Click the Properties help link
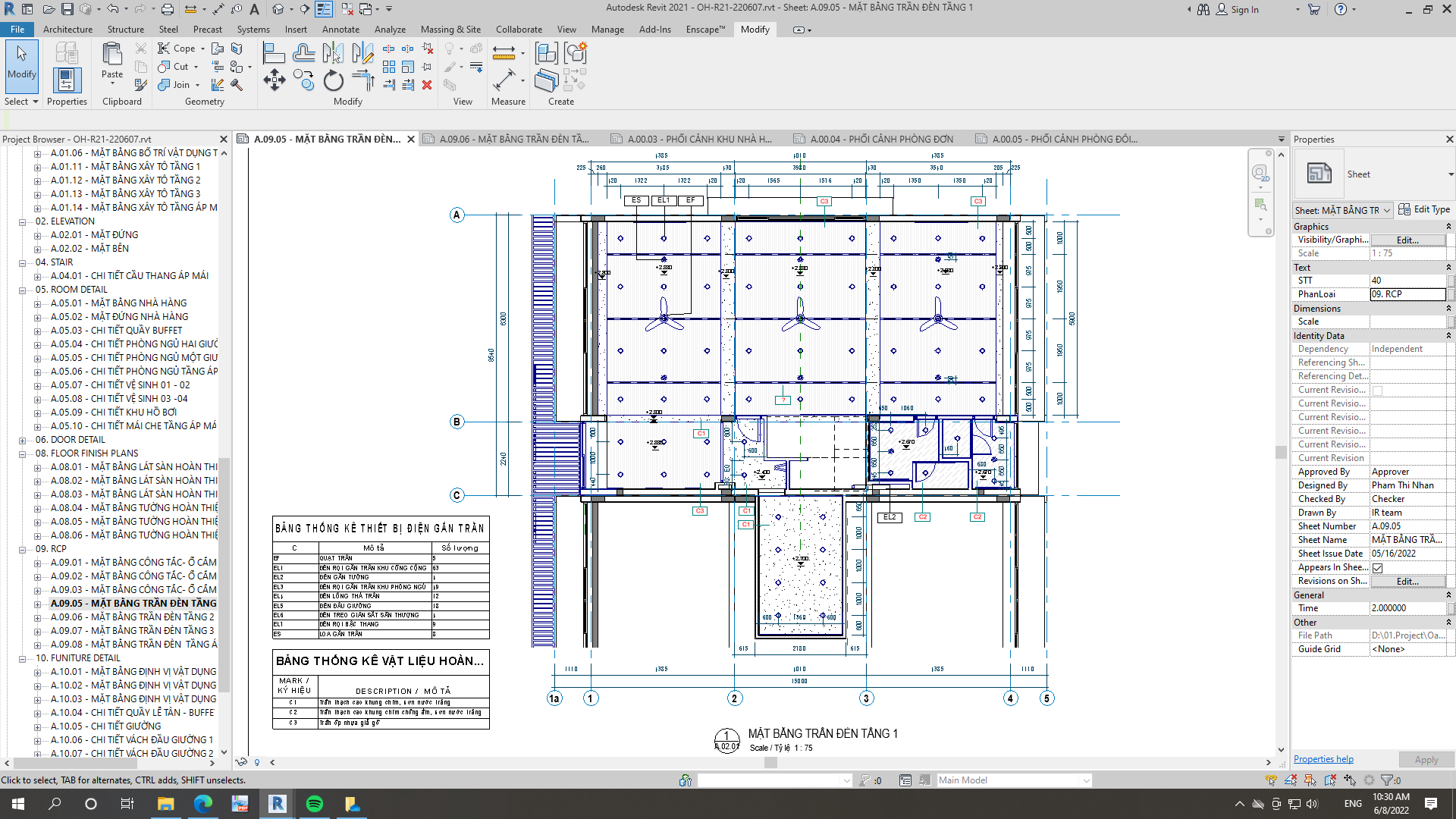Viewport: 1456px width, 819px height. [1323, 759]
